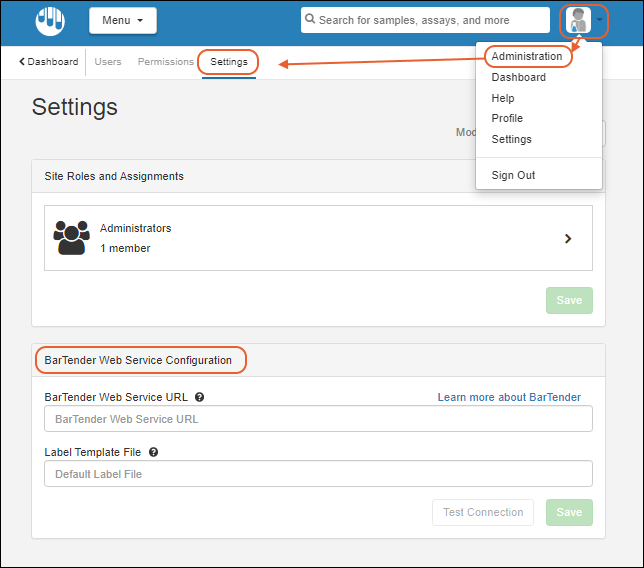Click help icon beside Label Template File
The height and width of the screenshot is (568, 644).
click(x=153, y=452)
